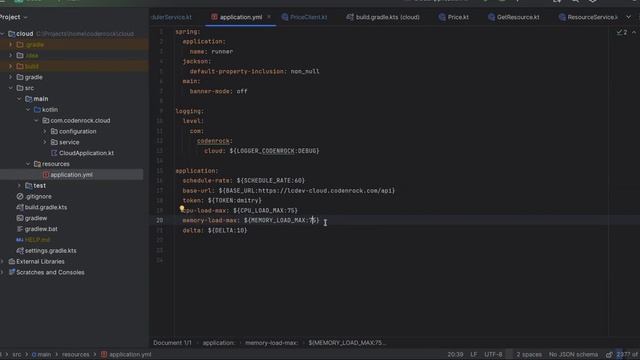Close the application.yml tab

point(269,17)
